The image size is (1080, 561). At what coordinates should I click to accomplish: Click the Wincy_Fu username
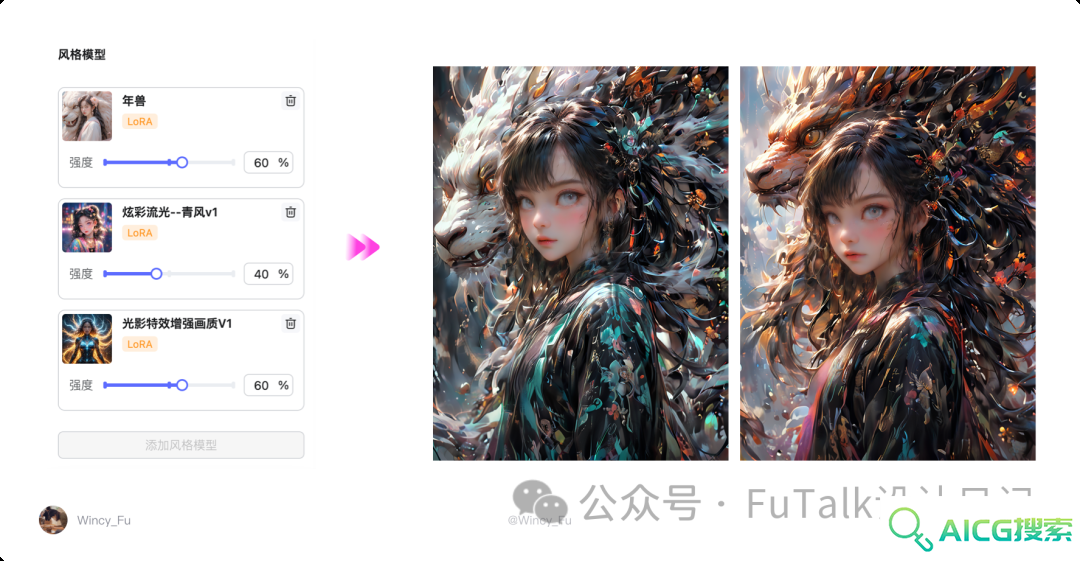click(x=104, y=520)
